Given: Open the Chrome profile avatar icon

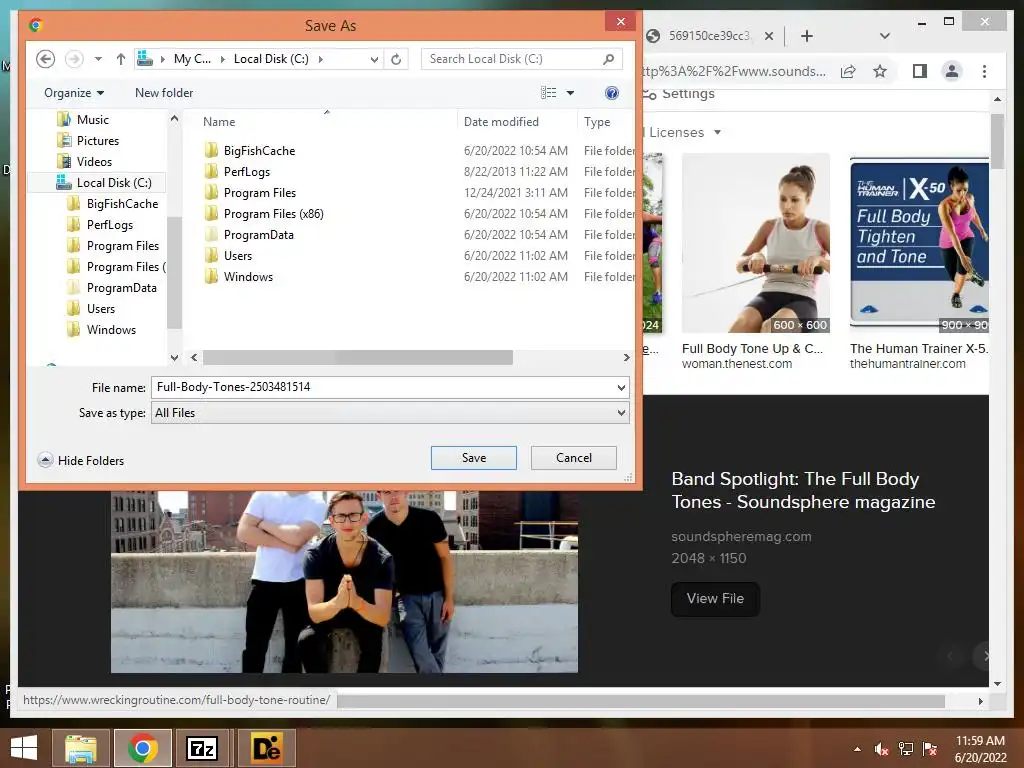Looking at the screenshot, I should [x=952, y=71].
